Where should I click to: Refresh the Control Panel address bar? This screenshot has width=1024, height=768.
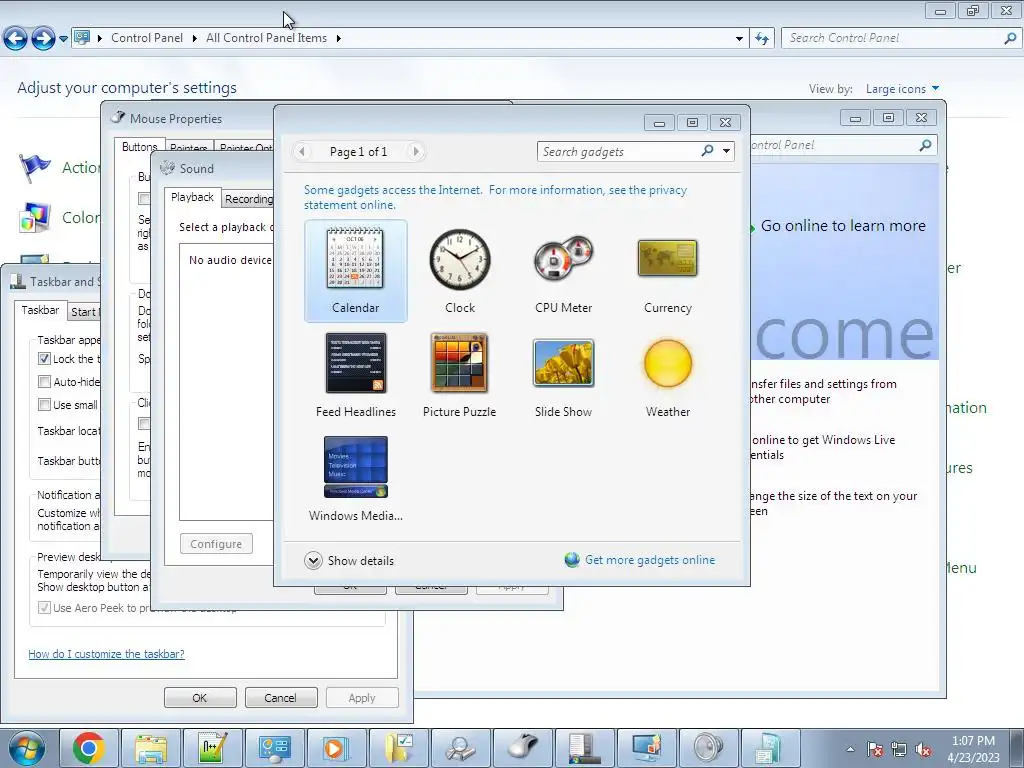pos(761,38)
